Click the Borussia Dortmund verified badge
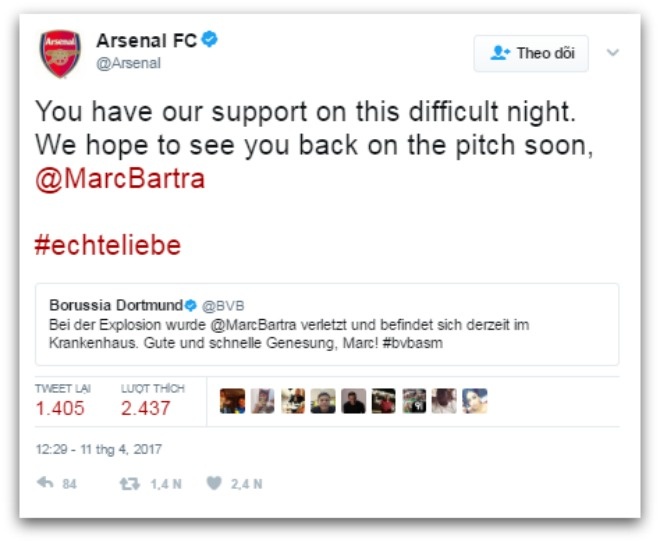Image resolution: width=660 pixels, height=543 pixels. [x=190, y=305]
